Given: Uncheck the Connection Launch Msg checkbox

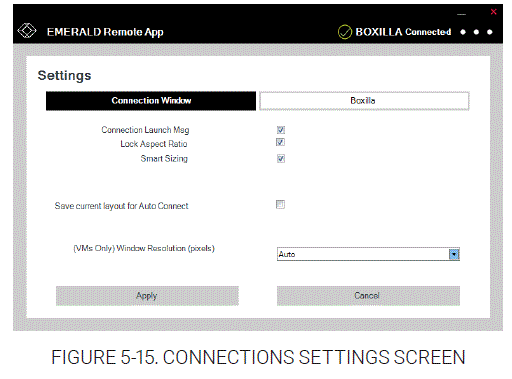Looking at the screenshot, I should point(281,130).
